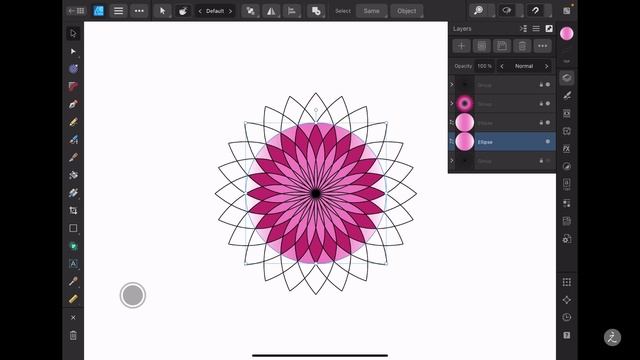Go to the previous preset before Default
Image resolution: width=640 pixels, height=360 pixels.
coord(200,11)
